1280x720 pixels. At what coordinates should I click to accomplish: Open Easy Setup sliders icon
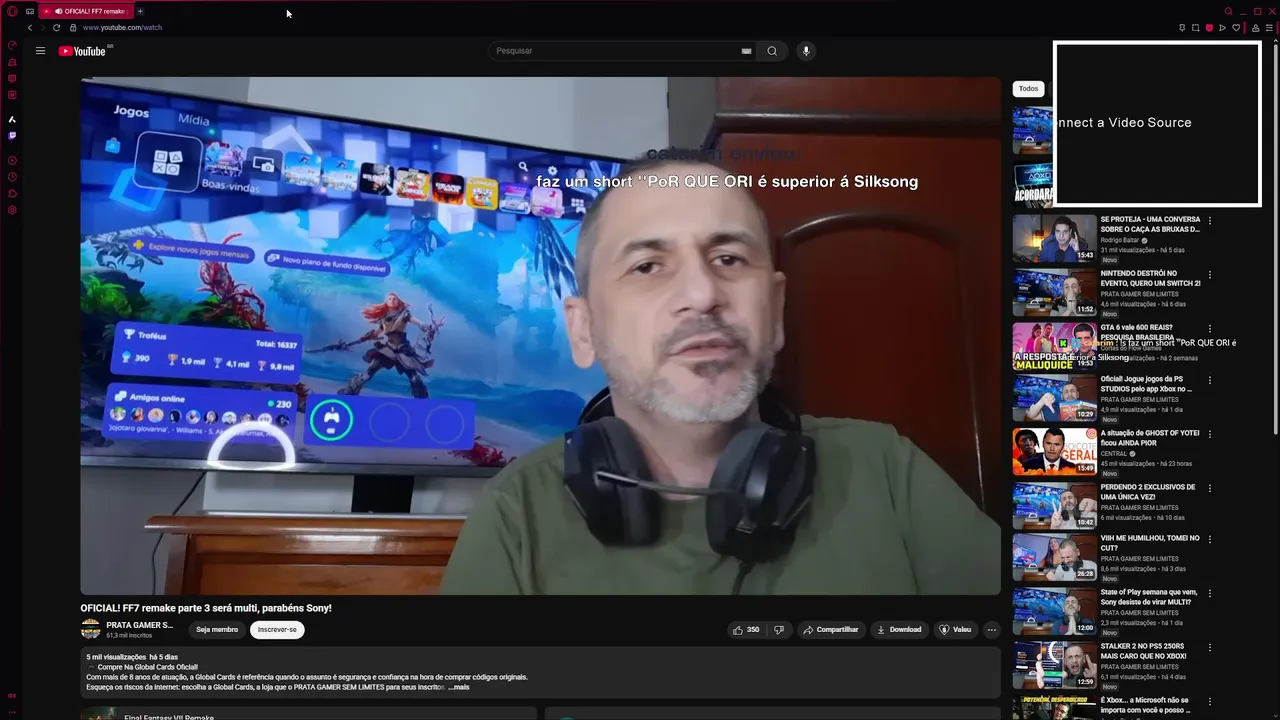[1270, 27]
